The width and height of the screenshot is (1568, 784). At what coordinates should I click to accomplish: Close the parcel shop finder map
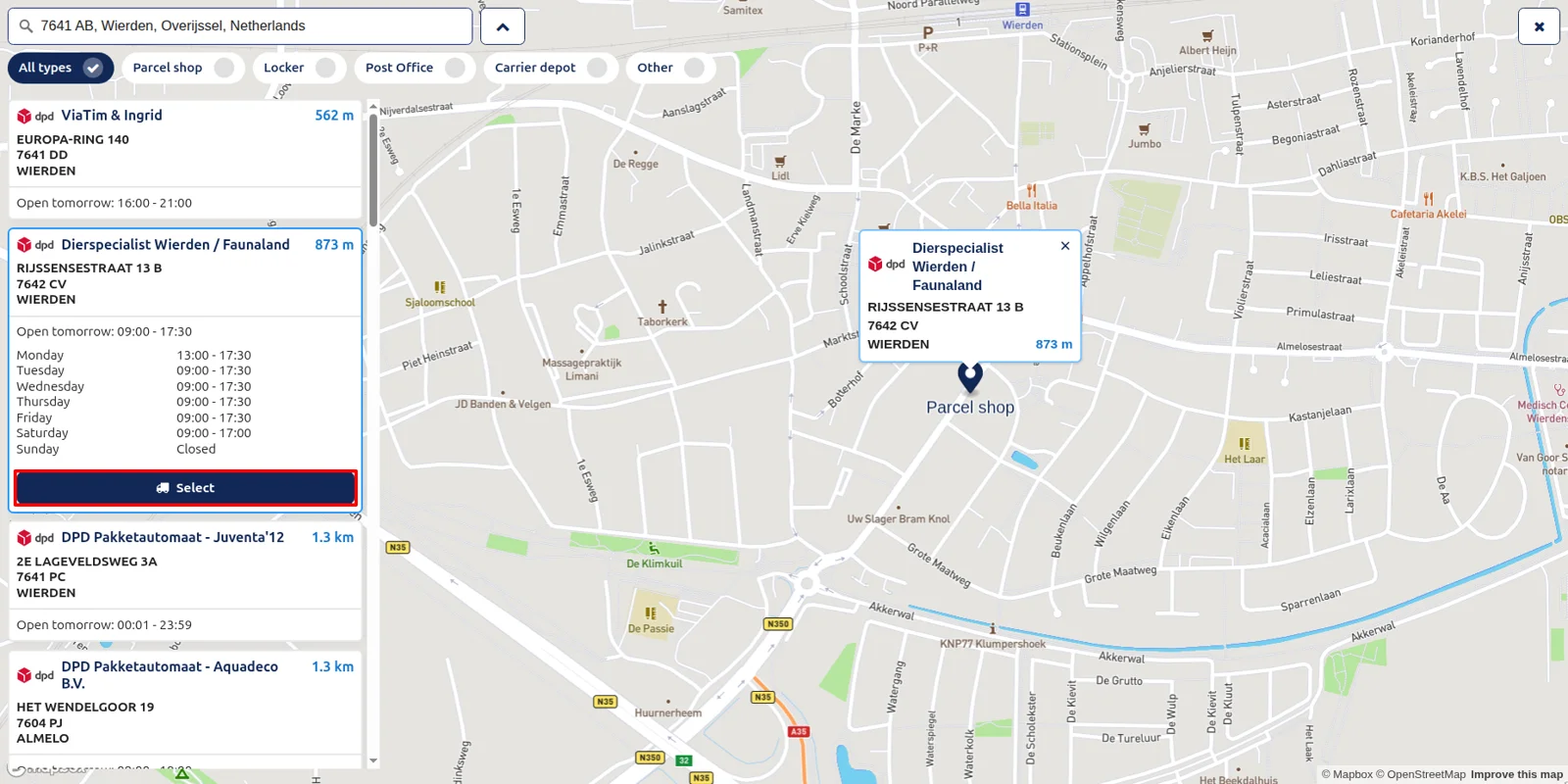[x=1539, y=26]
